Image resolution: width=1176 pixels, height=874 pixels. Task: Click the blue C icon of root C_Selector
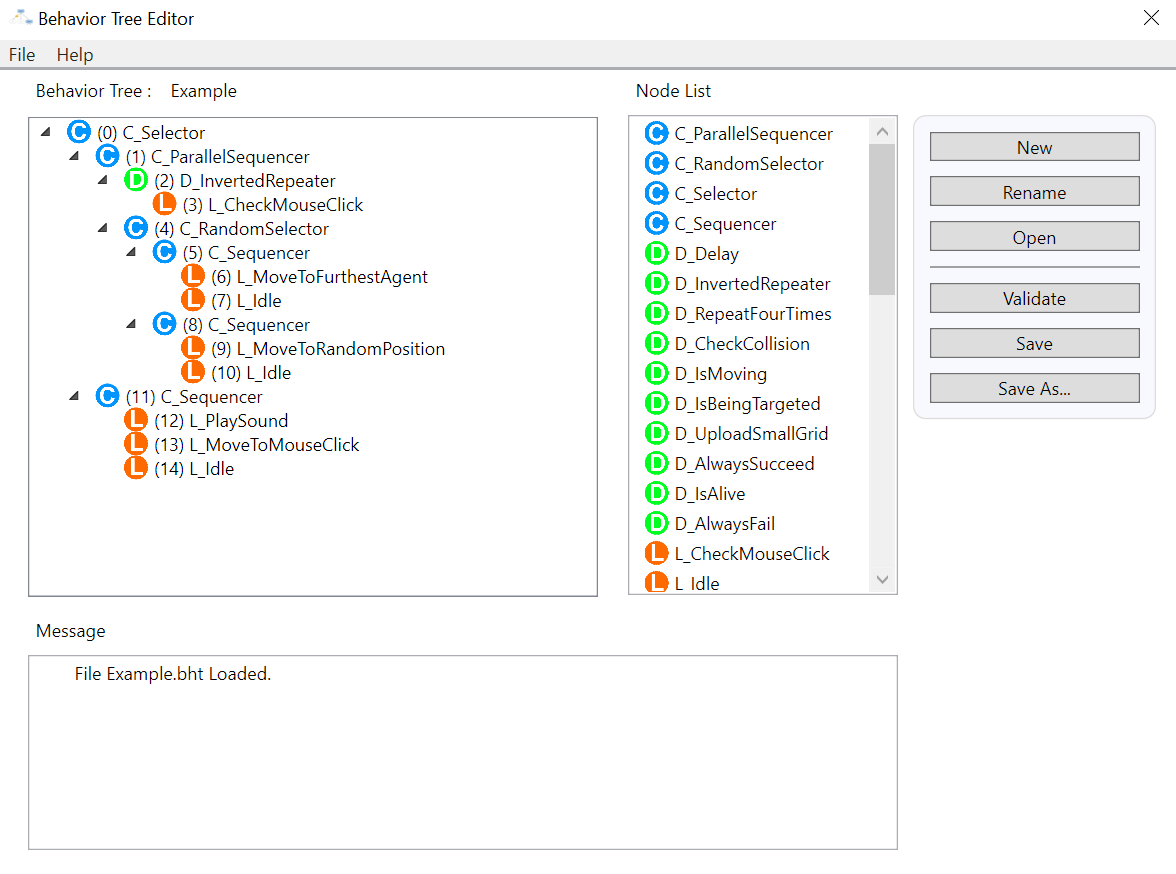79,133
